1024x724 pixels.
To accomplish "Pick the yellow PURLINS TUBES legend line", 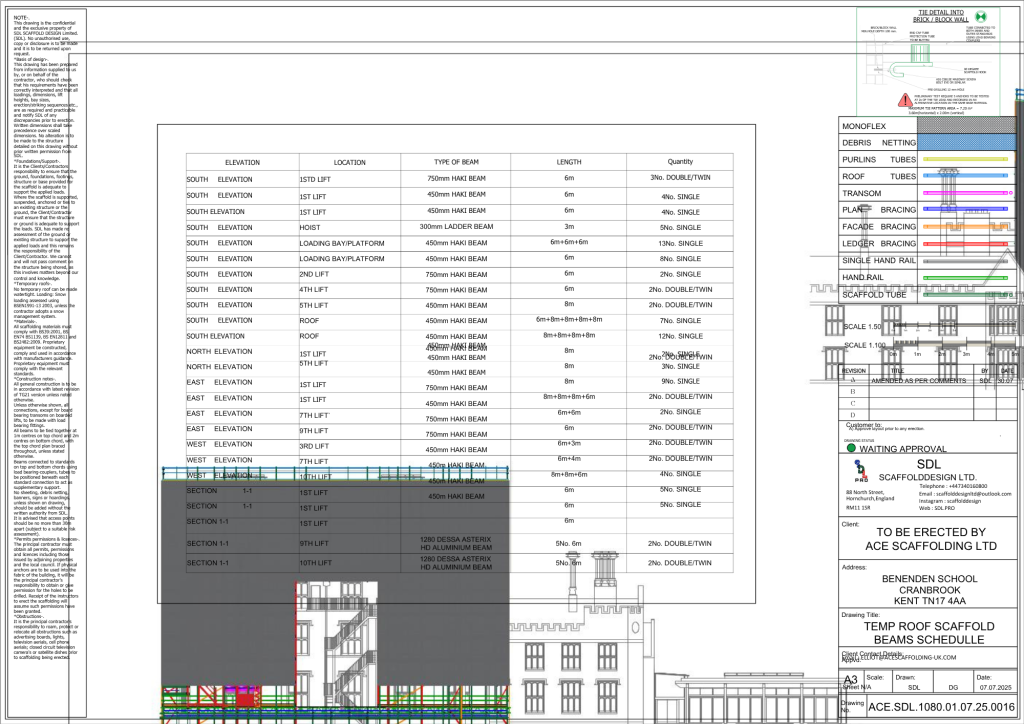I will (965, 159).
